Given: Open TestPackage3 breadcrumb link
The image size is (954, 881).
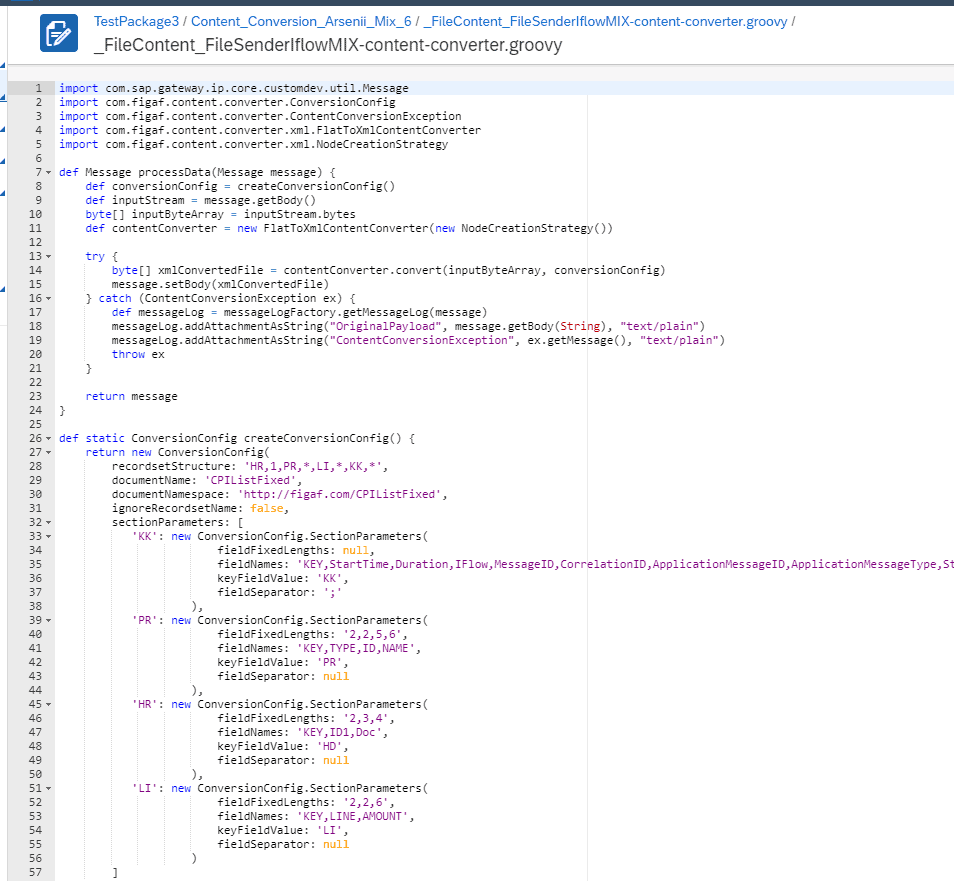Looking at the screenshot, I should [x=136, y=21].
